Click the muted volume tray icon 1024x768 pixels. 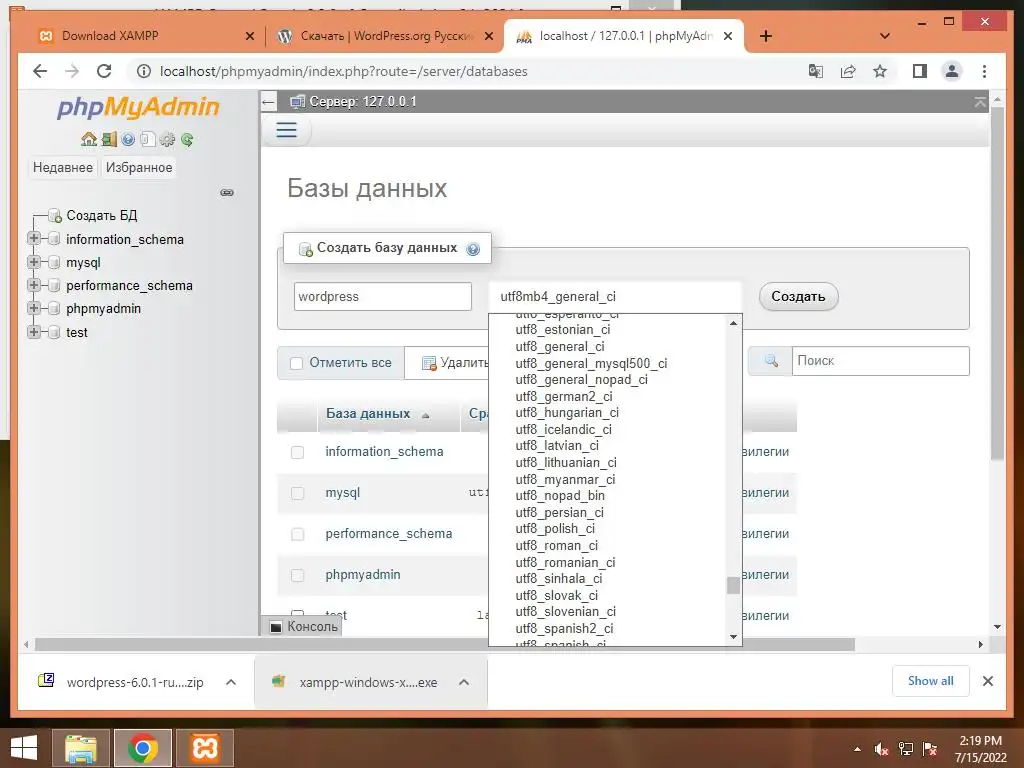click(x=881, y=749)
